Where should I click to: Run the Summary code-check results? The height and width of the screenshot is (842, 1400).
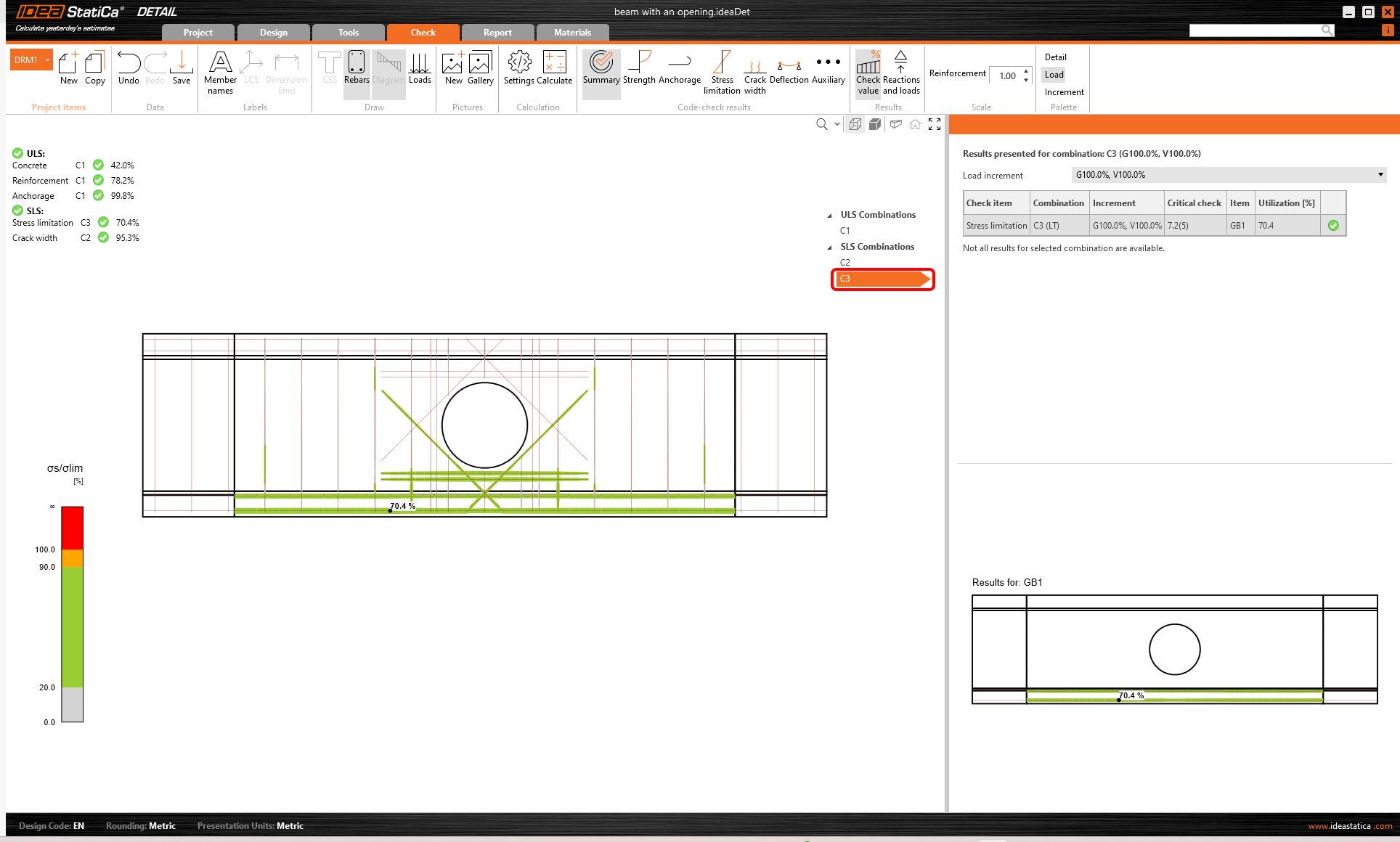click(601, 70)
